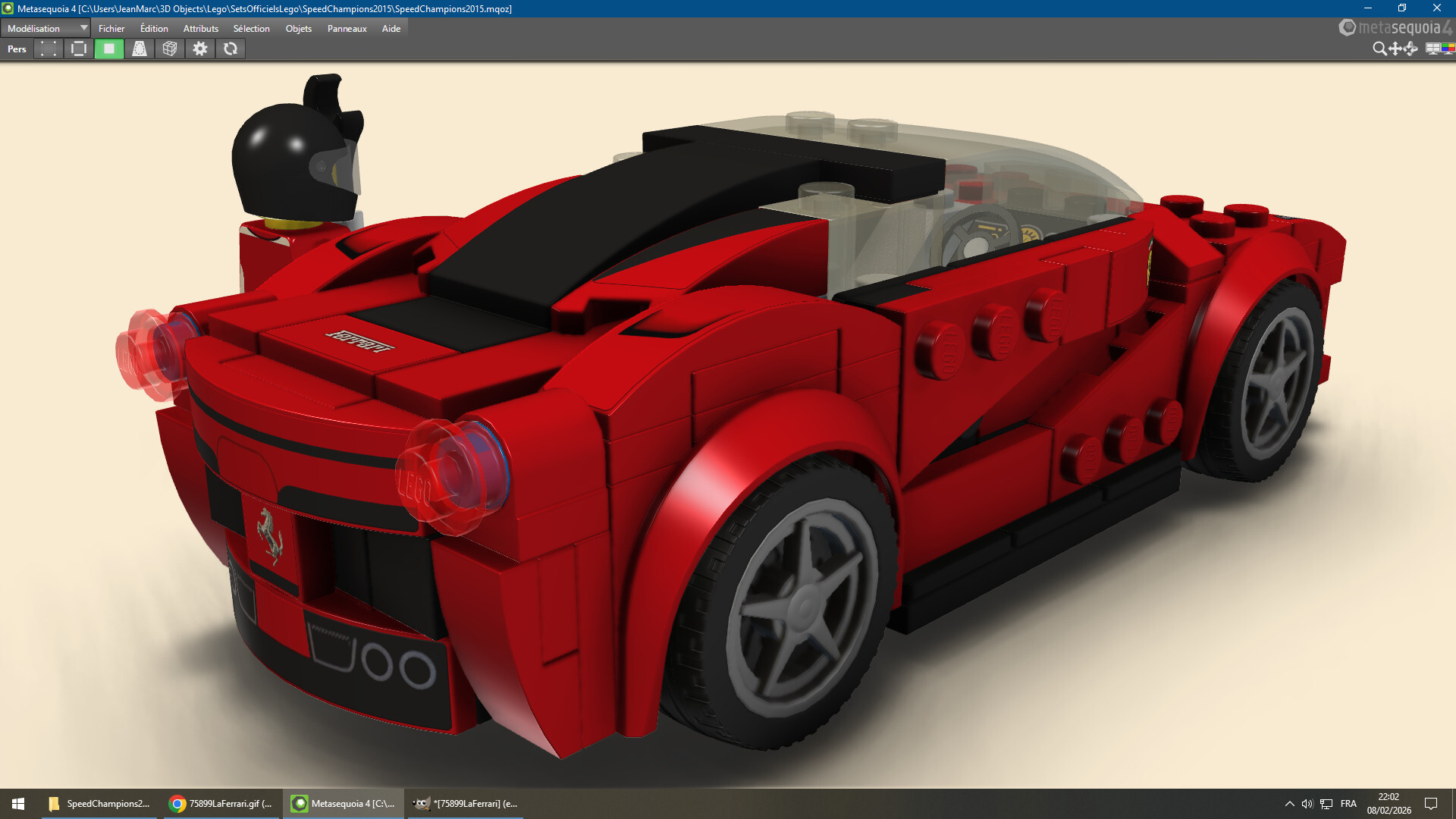Open the Modélisation mode dropdown
This screenshot has width=1456, height=819.
pos(45,28)
